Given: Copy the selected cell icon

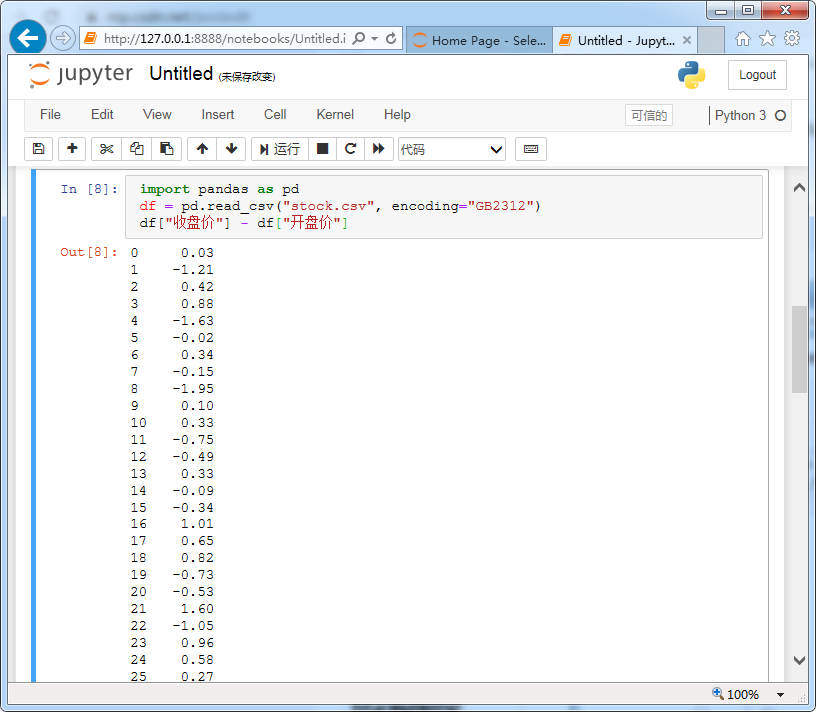Looking at the screenshot, I should (x=136, y=149).
